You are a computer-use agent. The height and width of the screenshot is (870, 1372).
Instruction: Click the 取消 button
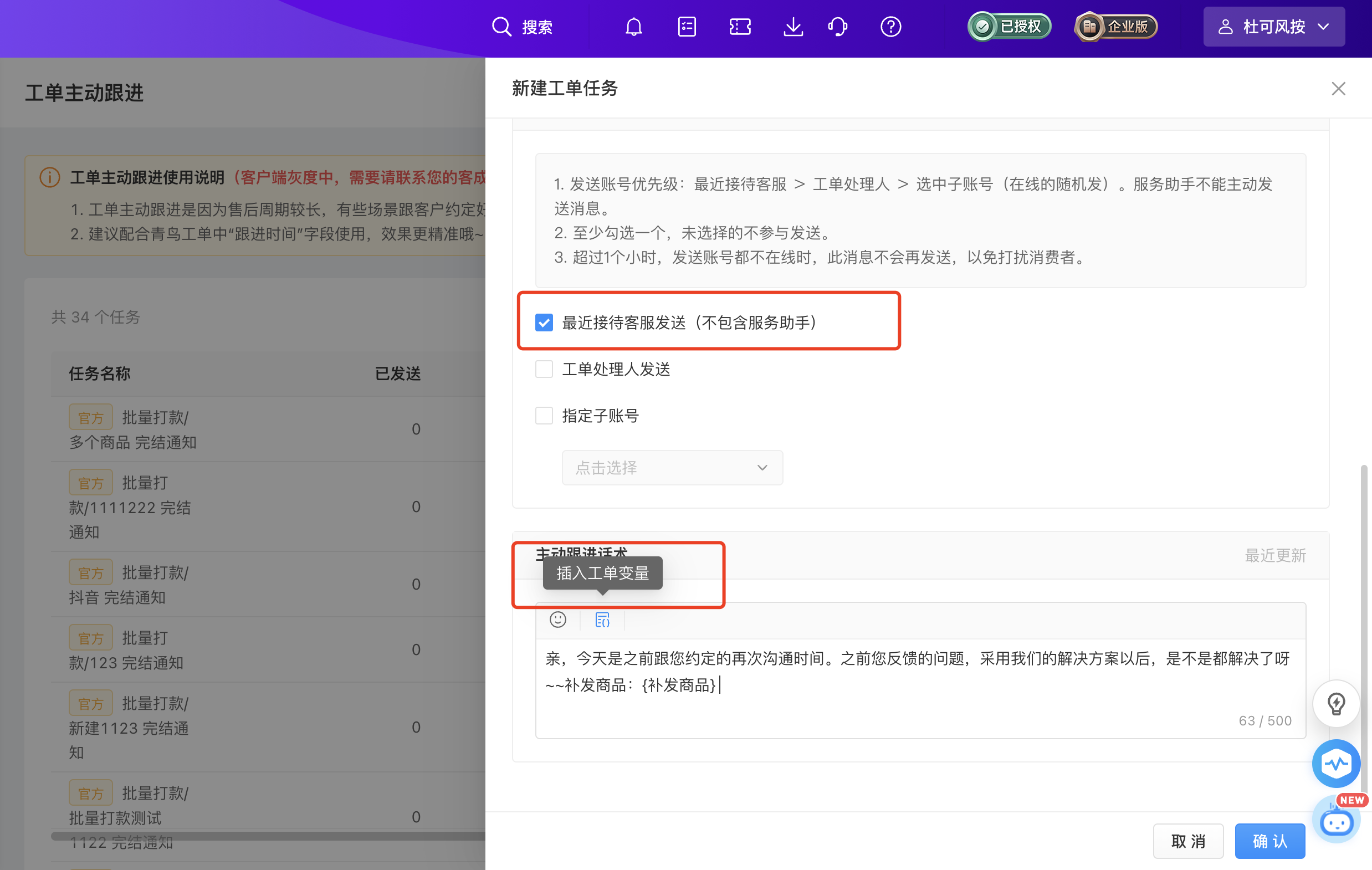pyautogui.click(x=1188, y=841)
